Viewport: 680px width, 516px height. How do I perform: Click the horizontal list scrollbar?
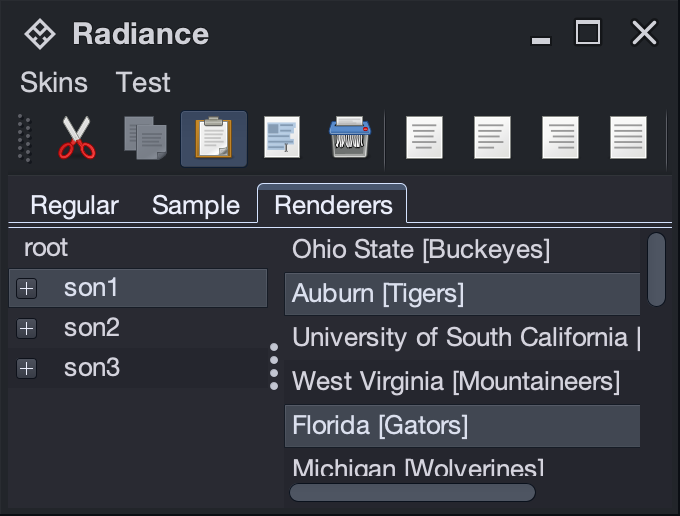tap(412, 492)
